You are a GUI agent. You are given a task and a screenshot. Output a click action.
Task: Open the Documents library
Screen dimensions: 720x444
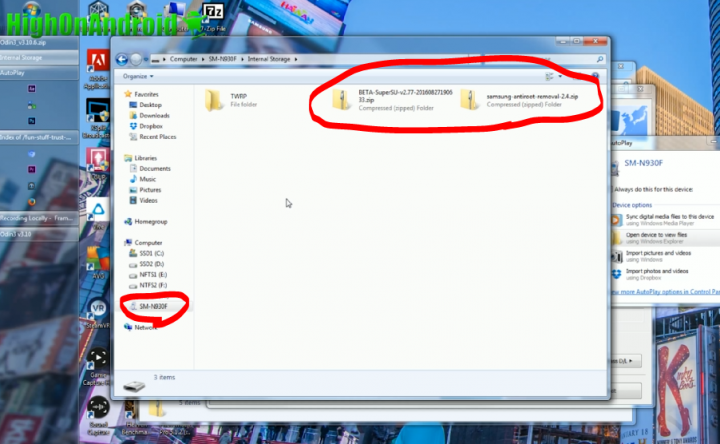click(150, 169)
